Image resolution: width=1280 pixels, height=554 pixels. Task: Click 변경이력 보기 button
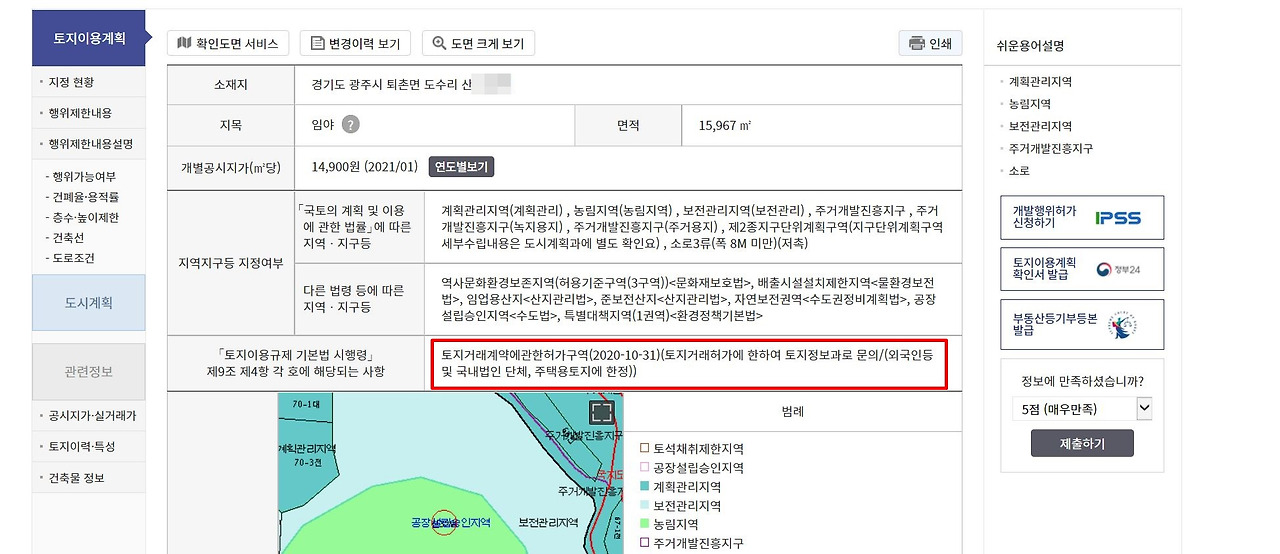355,43
